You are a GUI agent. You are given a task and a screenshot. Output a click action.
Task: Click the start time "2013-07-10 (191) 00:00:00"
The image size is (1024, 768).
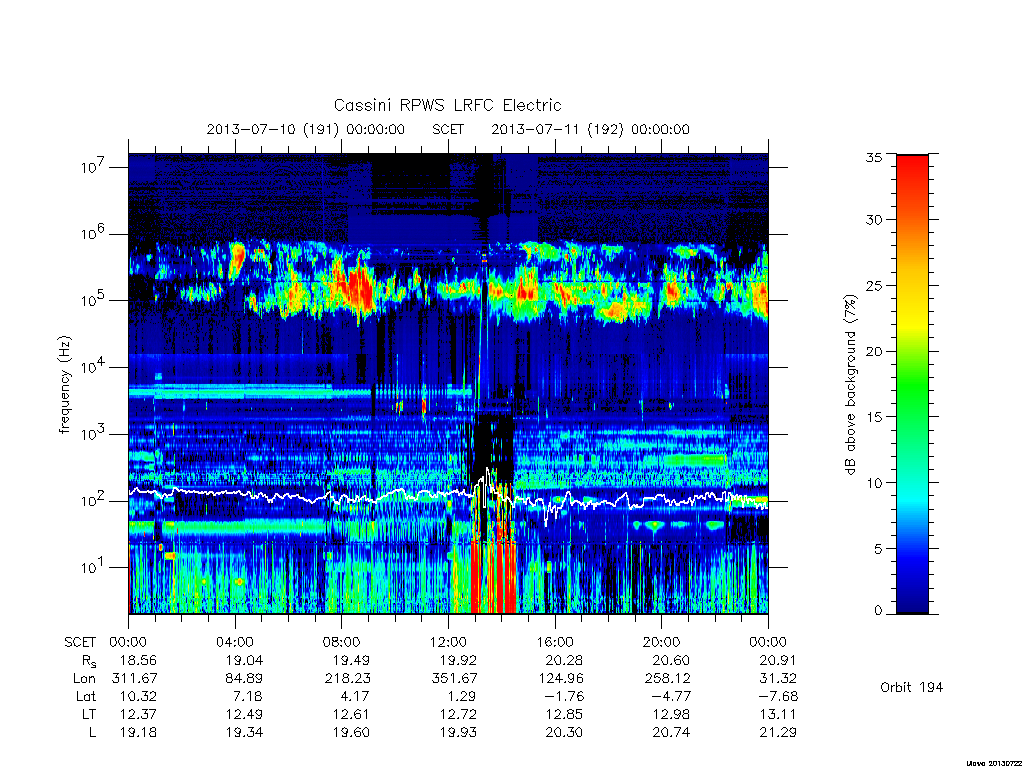click(x=306, y=129)
